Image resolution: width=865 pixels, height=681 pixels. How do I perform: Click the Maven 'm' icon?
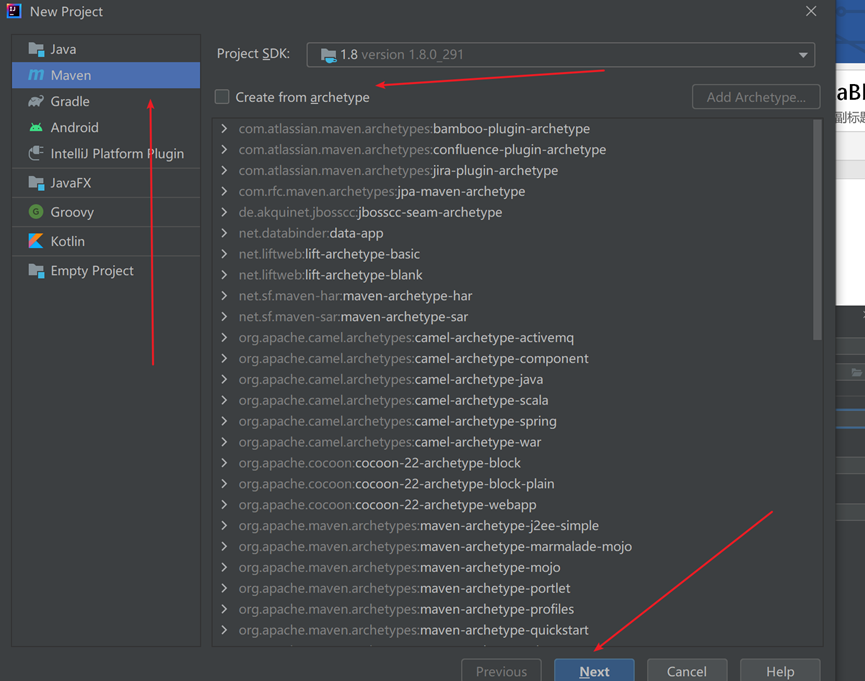coord(36,75)
